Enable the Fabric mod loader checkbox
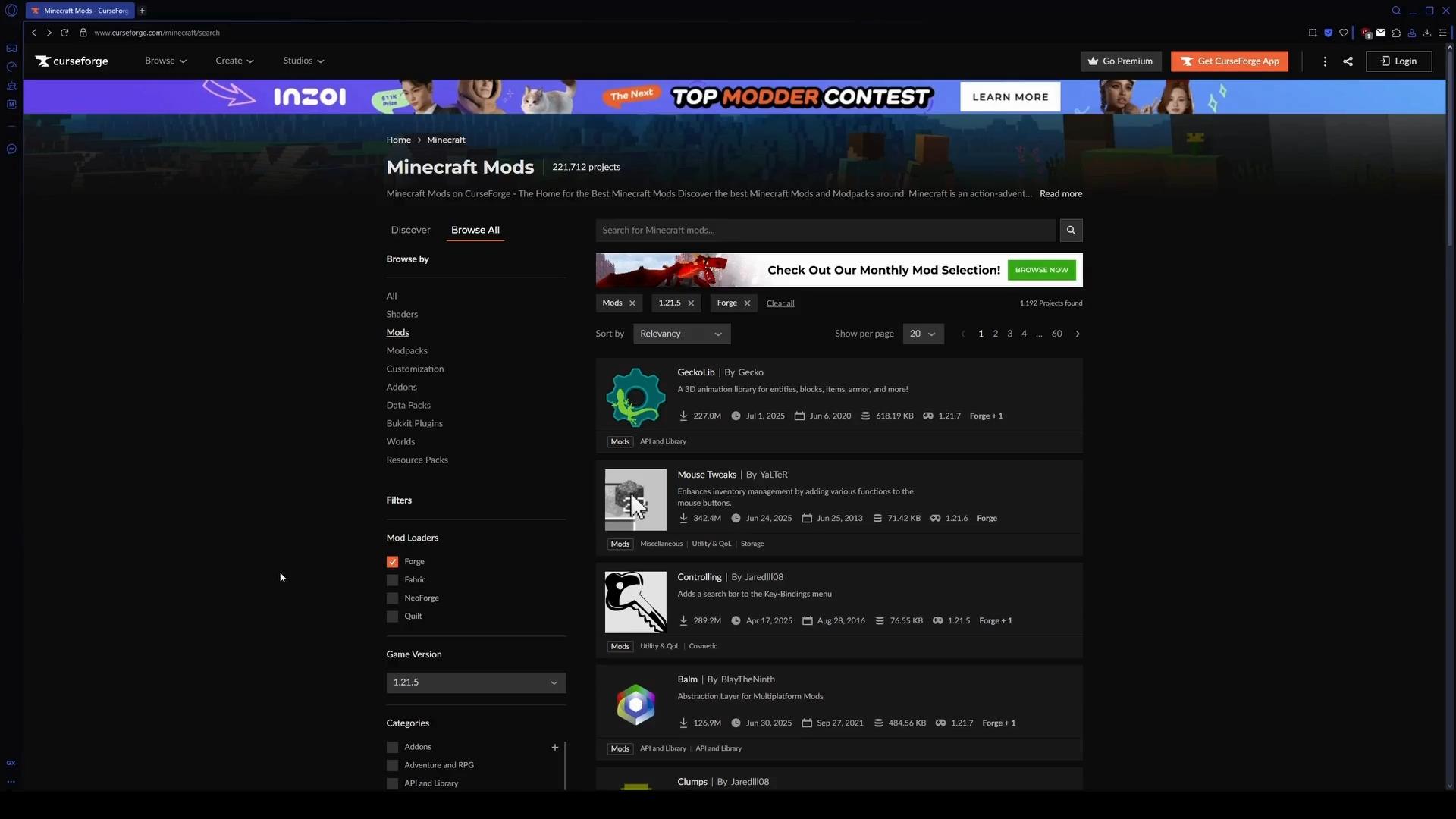Image resolution: width=1456 pixels, height=819 pixels. click(x=392, y=580)
